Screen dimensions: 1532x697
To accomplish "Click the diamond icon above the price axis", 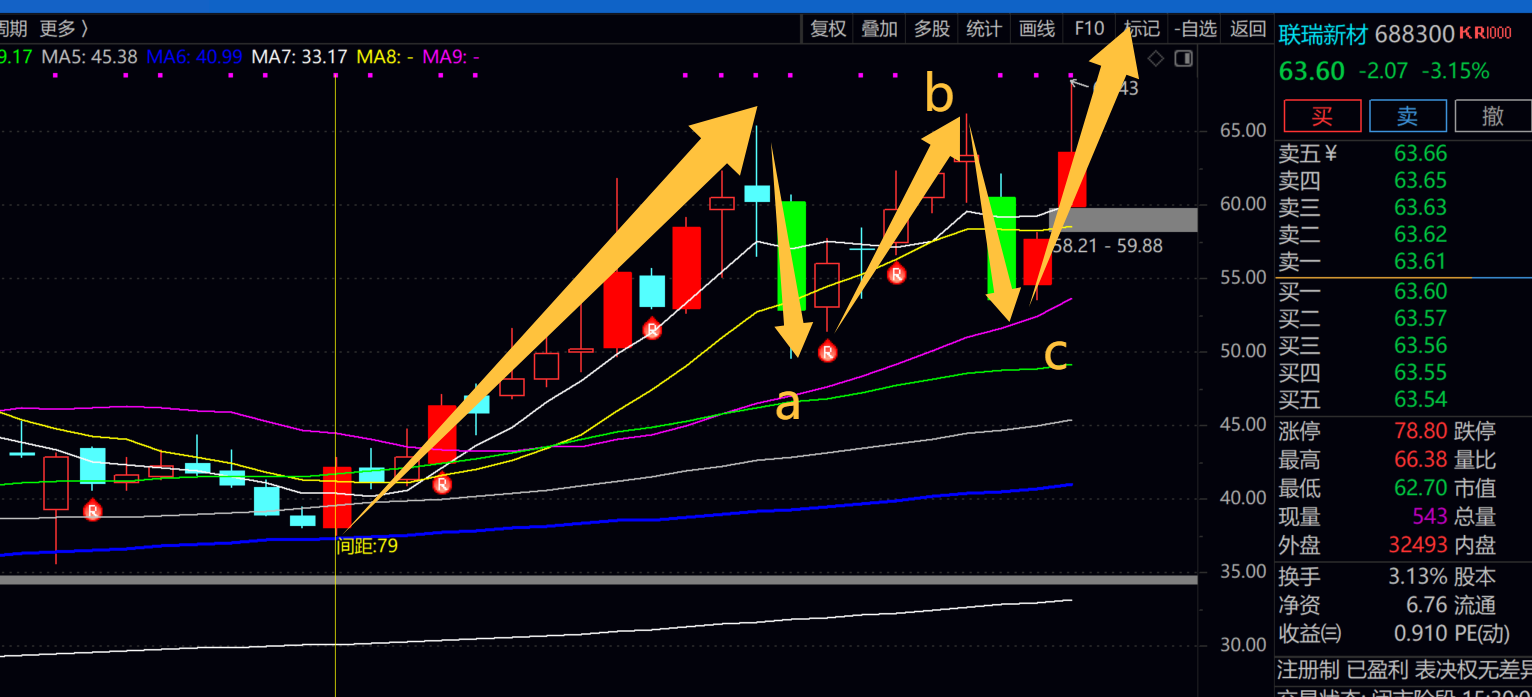I will pyautogui.click(x=1156, y=59).
